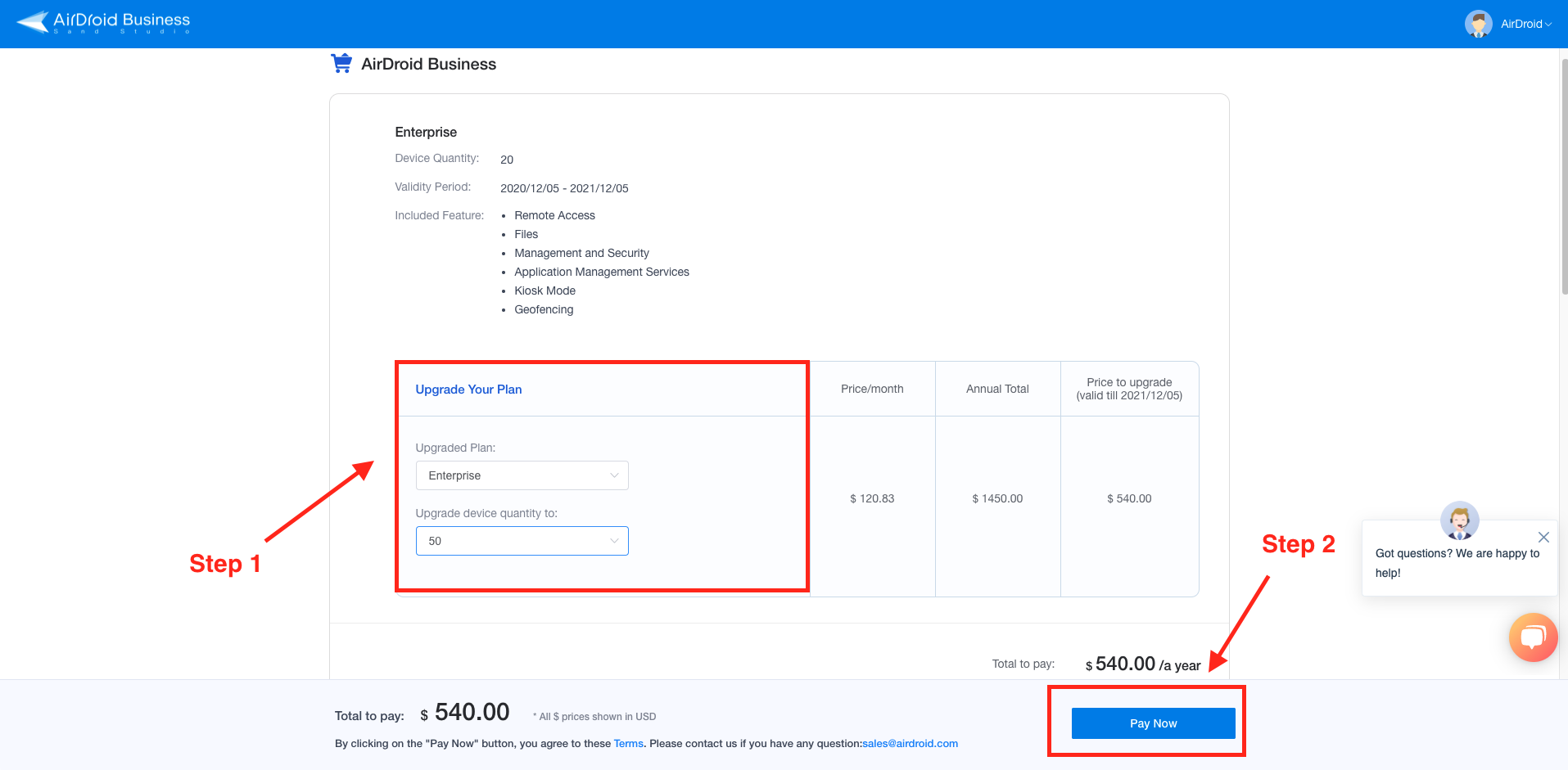The image size is (1568, 770).
Task: Click the Management and Security feature item
Action: [x=581, y=253]
